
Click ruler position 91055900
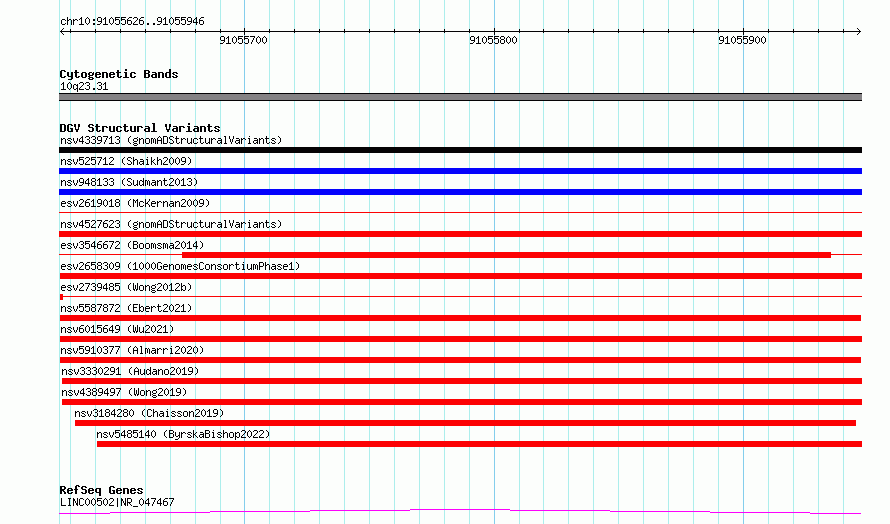click(x=742, y=40)
